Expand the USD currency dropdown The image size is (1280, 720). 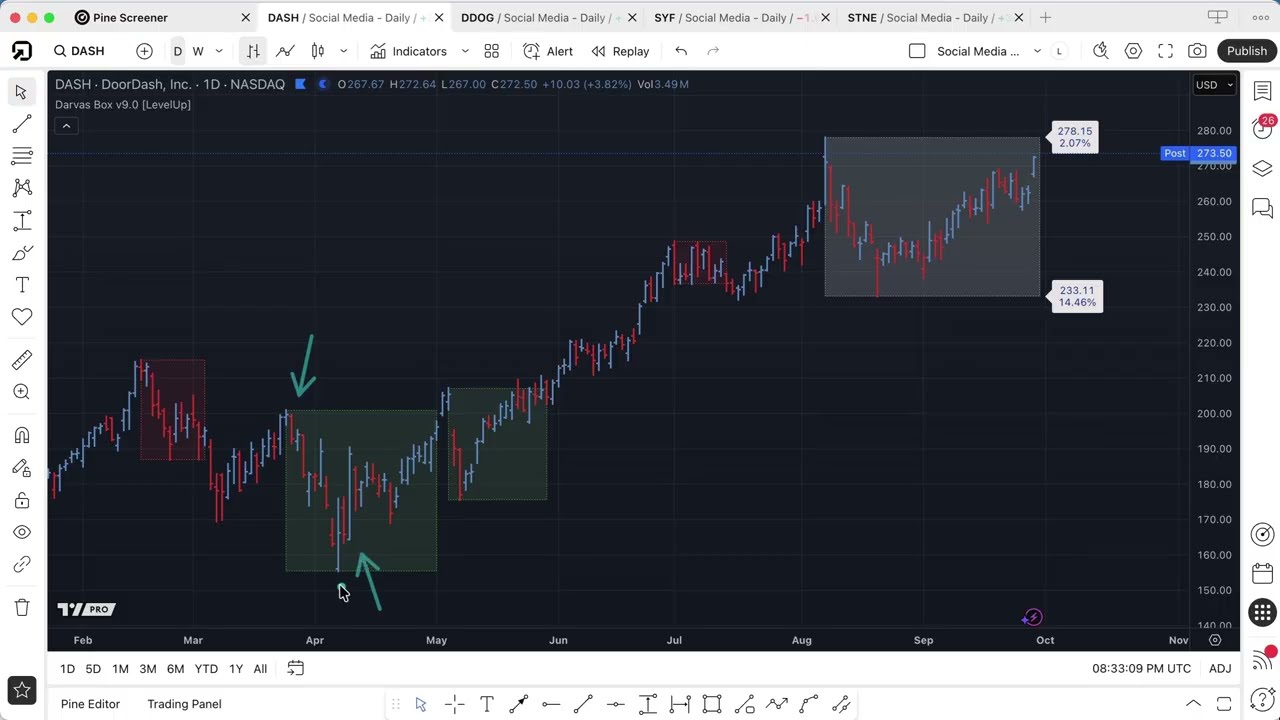(x=1215, y=85)
